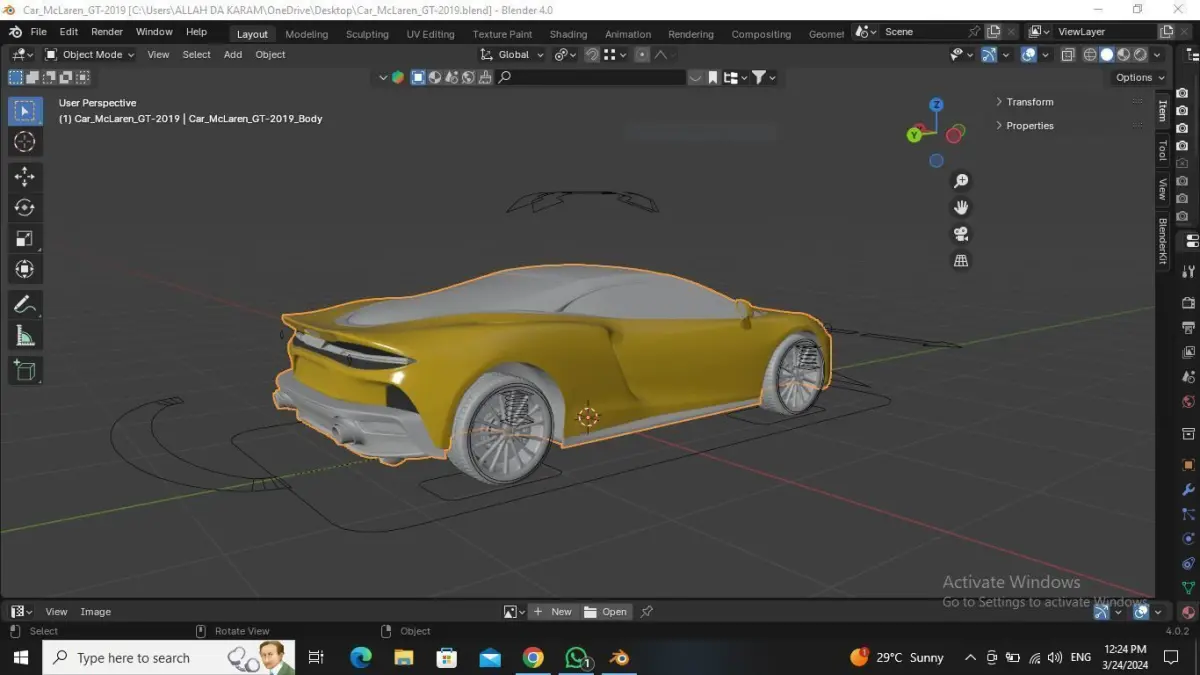Screen dimensions: 1200x675
Task: Click the green Y axis on gizmo
Action: (914, 135)
